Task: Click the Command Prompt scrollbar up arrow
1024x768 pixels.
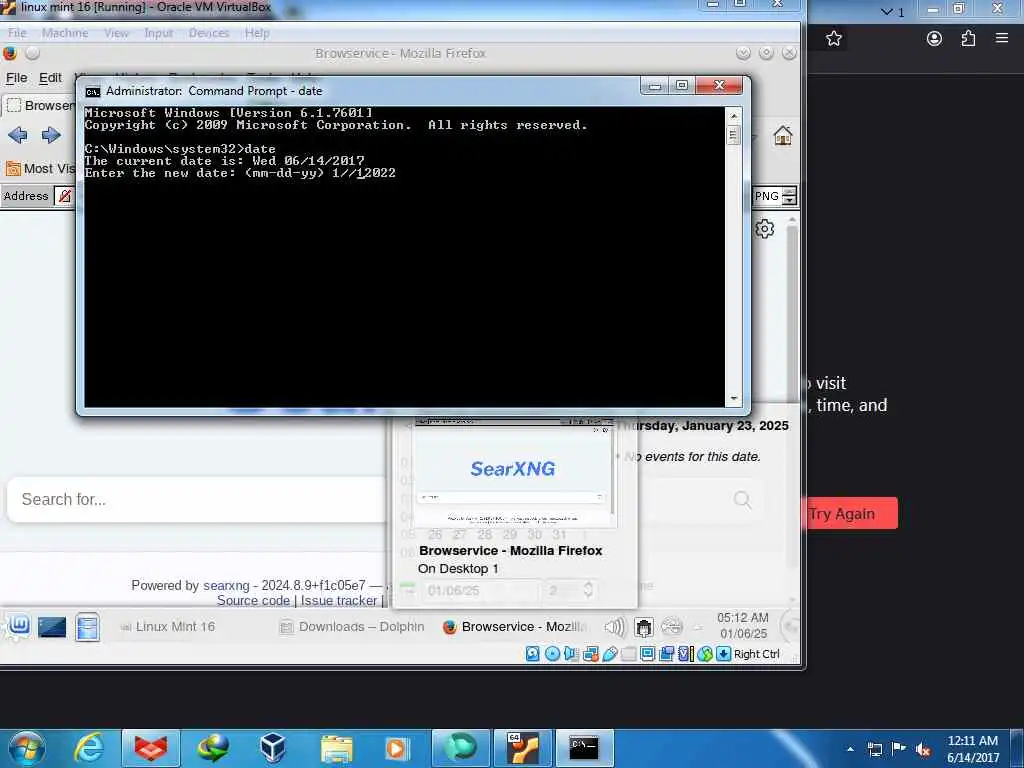Action: click(733, 116)
